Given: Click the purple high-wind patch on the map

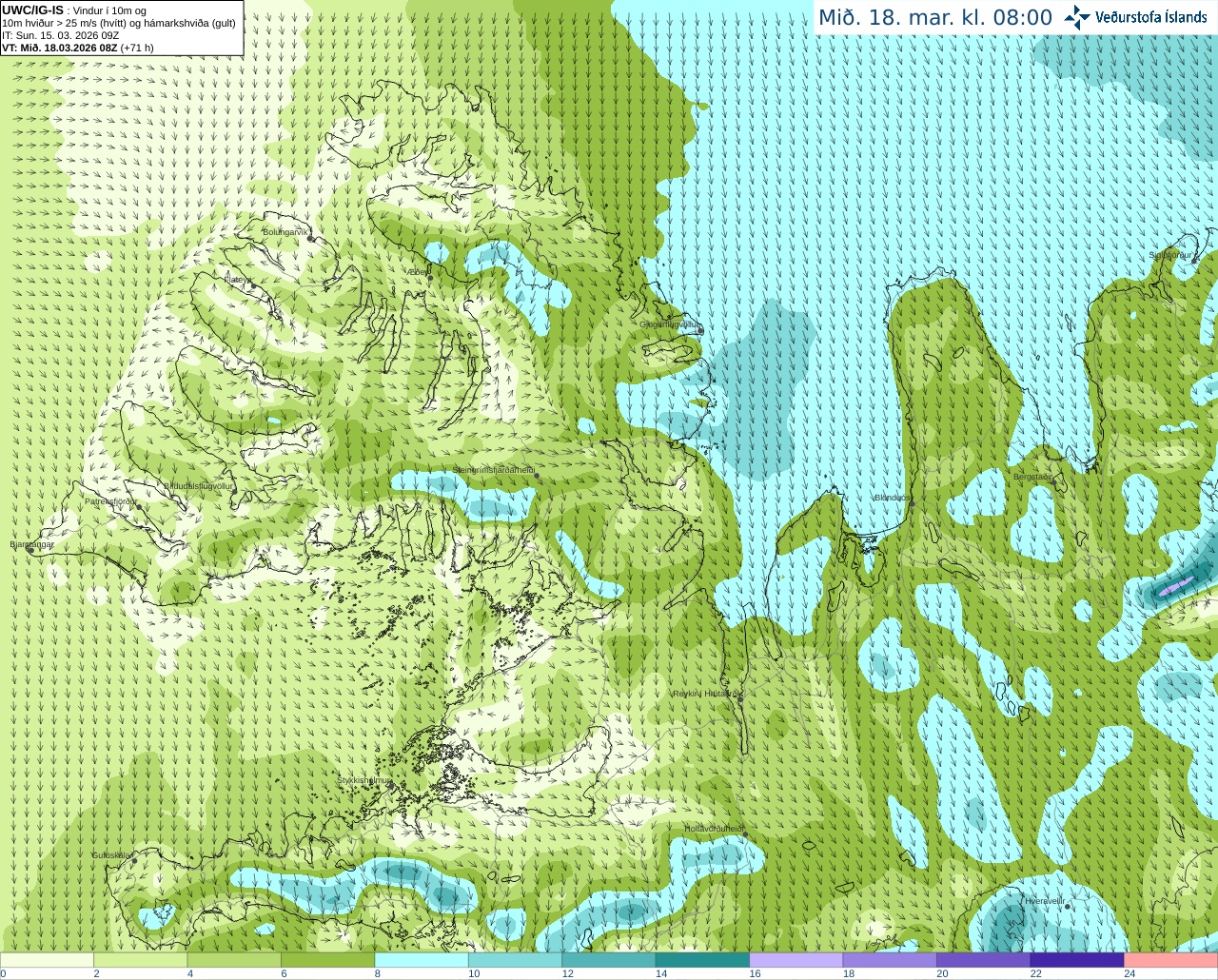Looking at the screenshot, I should pyautogui.click(x=1175, y=586).
